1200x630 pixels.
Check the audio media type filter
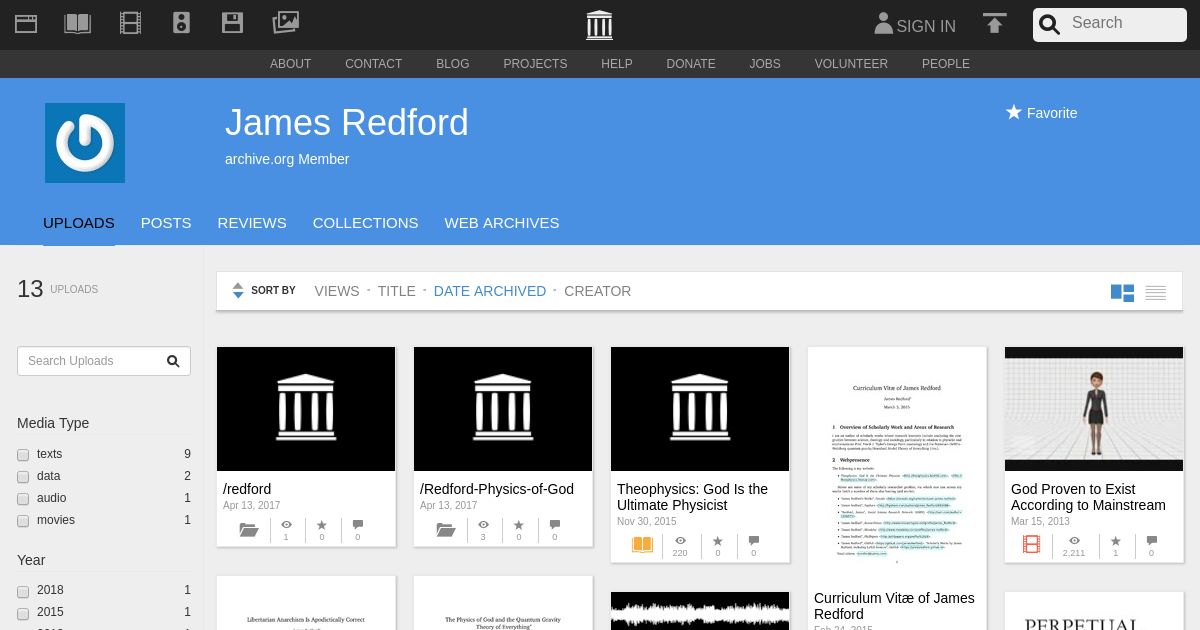pyautogui.click(x=23, y=499)
